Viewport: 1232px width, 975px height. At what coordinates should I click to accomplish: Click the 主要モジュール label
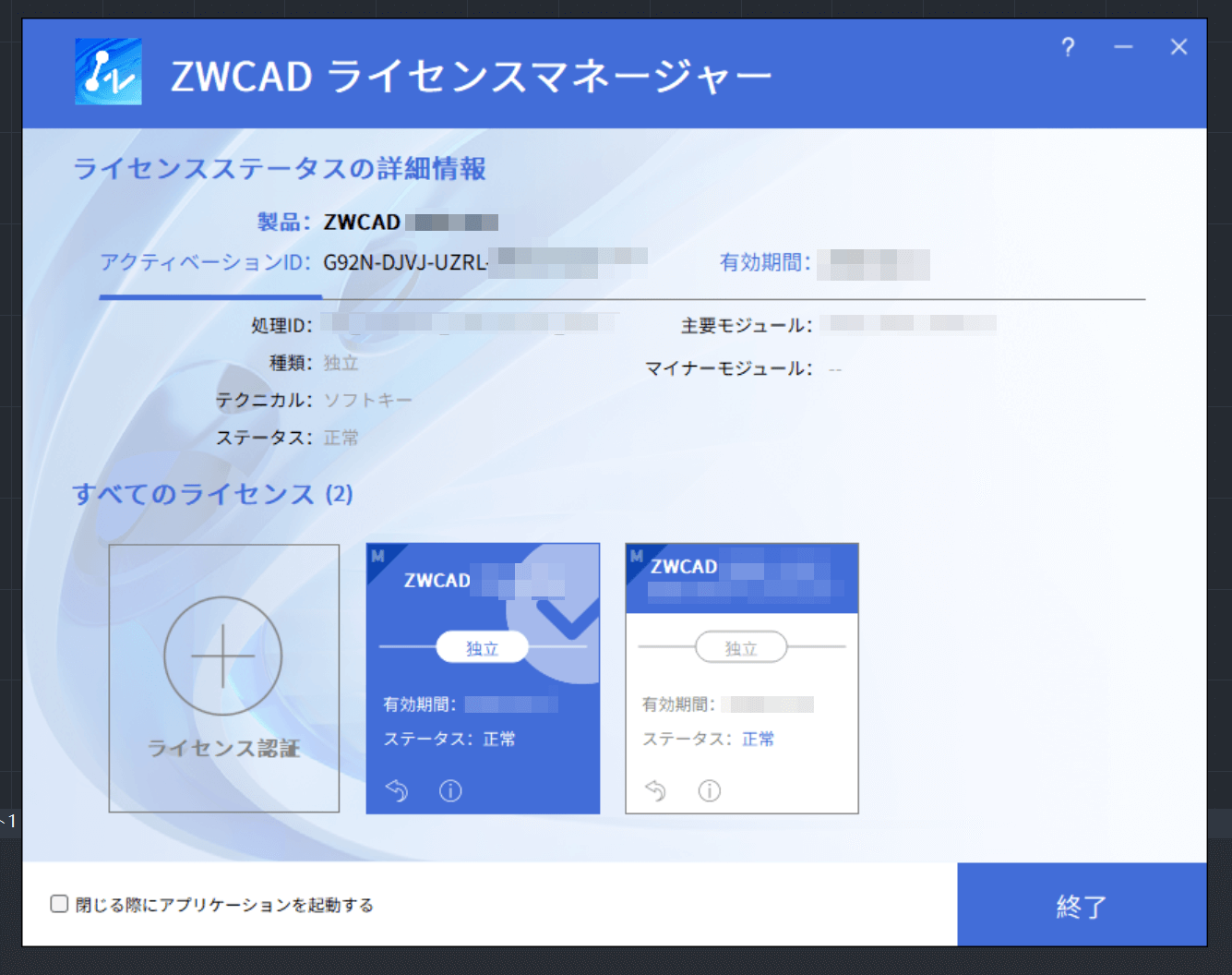(747, 325)
